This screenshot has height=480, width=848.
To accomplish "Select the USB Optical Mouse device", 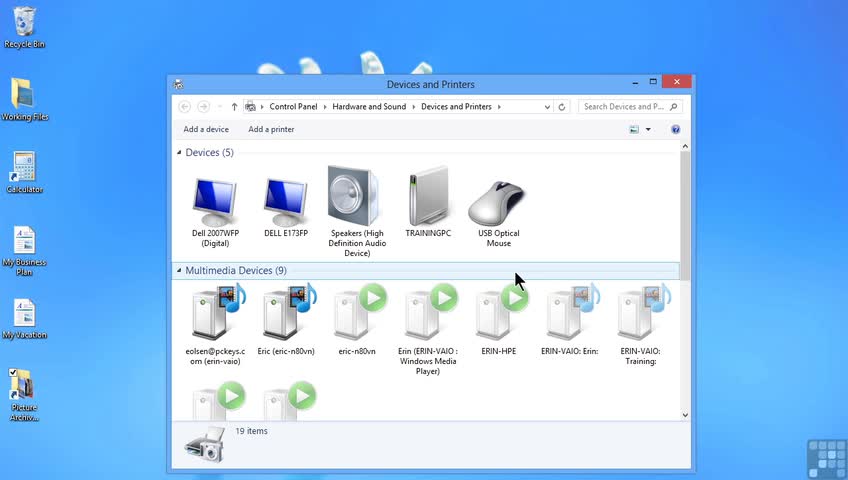I will point(499,214).
